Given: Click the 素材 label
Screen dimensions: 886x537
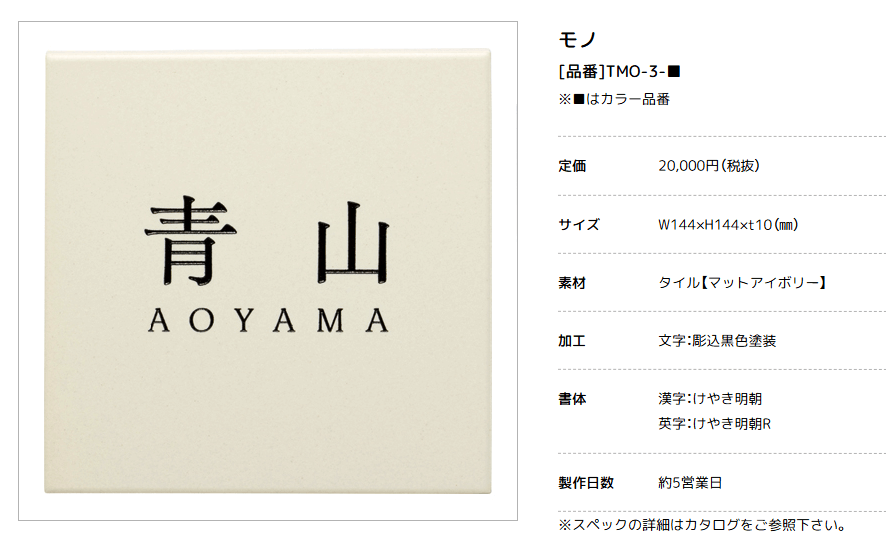Looking at the screenshot, I should [x=572, y=283].
